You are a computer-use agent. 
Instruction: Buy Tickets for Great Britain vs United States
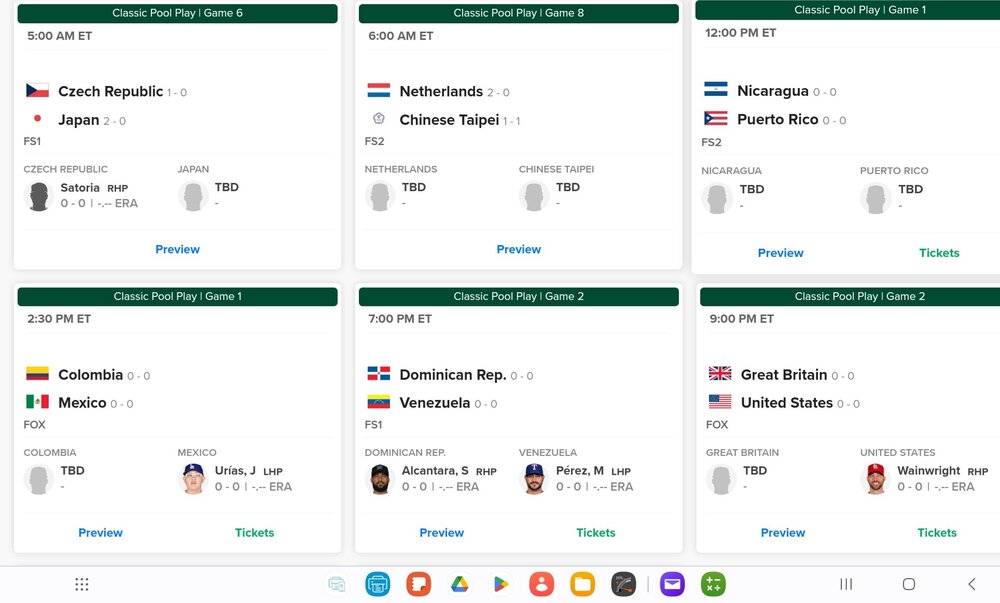pos(937,533)
